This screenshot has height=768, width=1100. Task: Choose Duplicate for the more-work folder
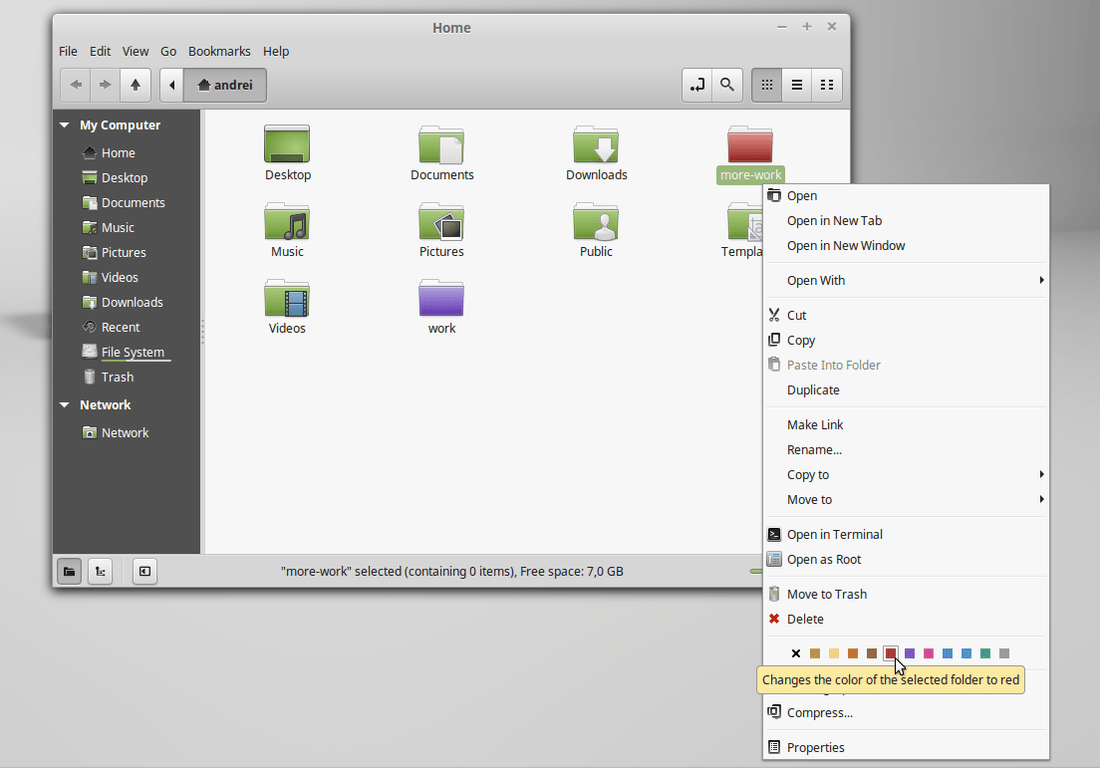(x=813, y=390)
